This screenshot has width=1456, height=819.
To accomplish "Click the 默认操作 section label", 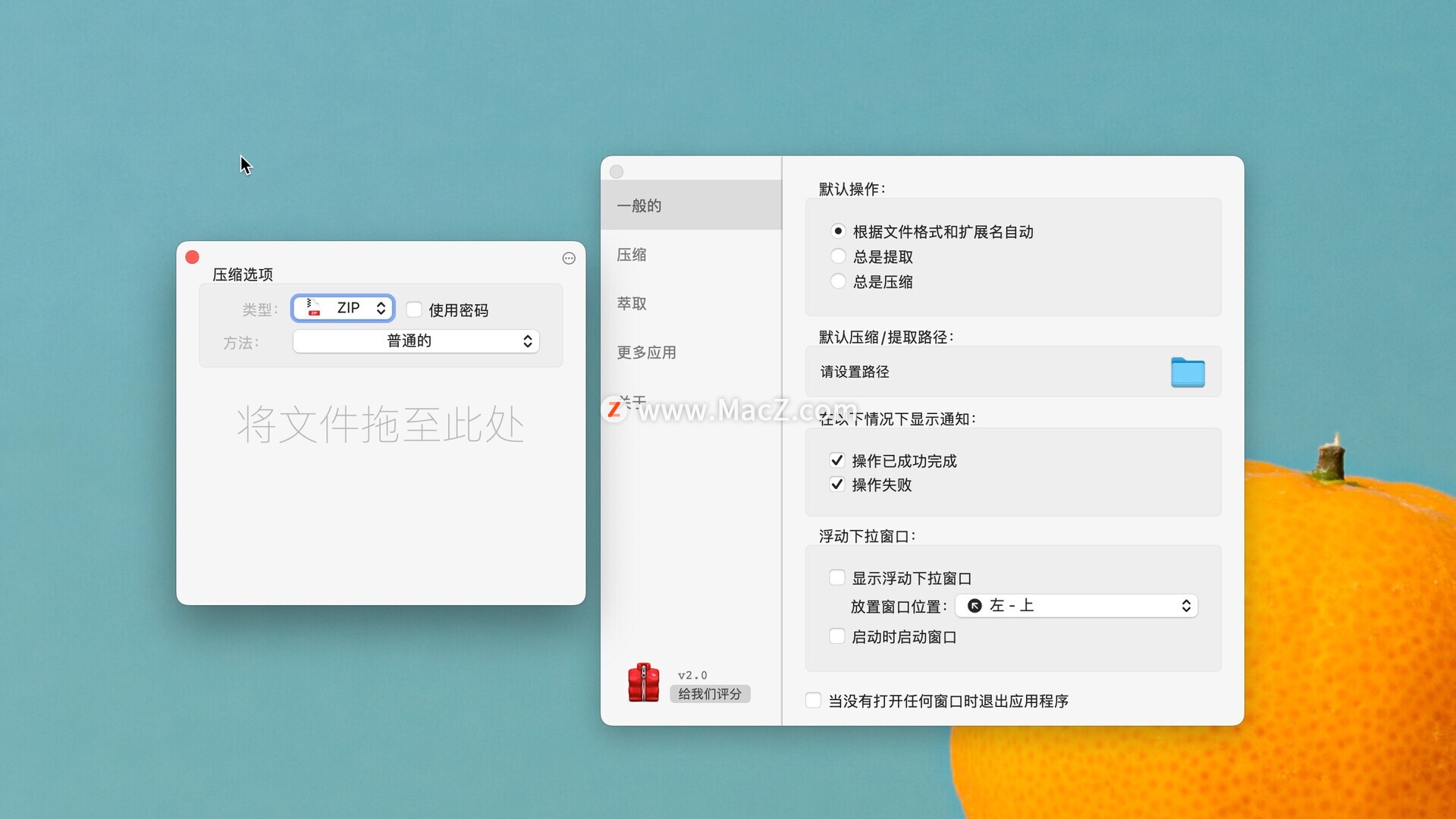I will [852, 189].
